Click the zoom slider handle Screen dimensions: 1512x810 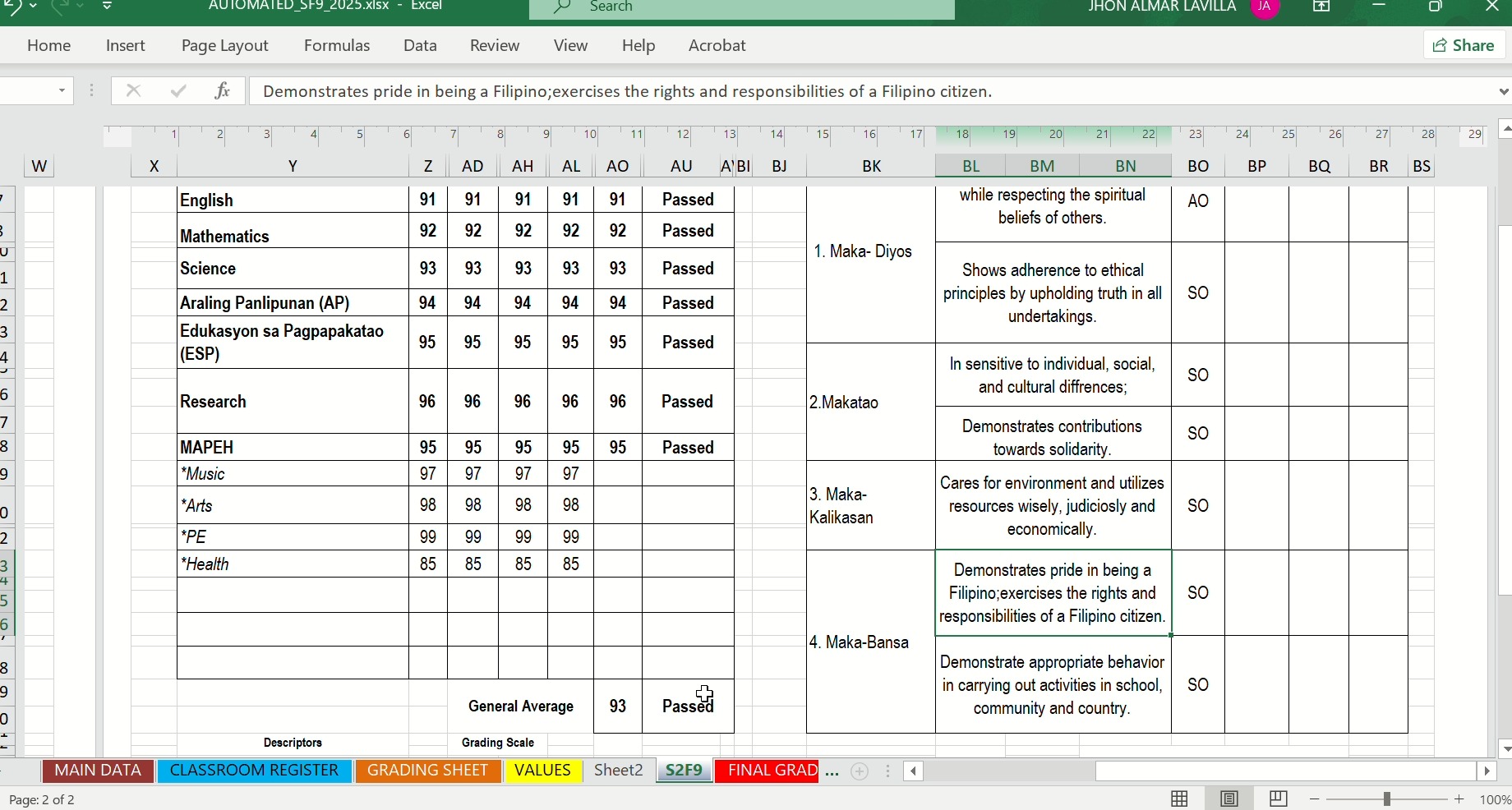pos(1387,799)
